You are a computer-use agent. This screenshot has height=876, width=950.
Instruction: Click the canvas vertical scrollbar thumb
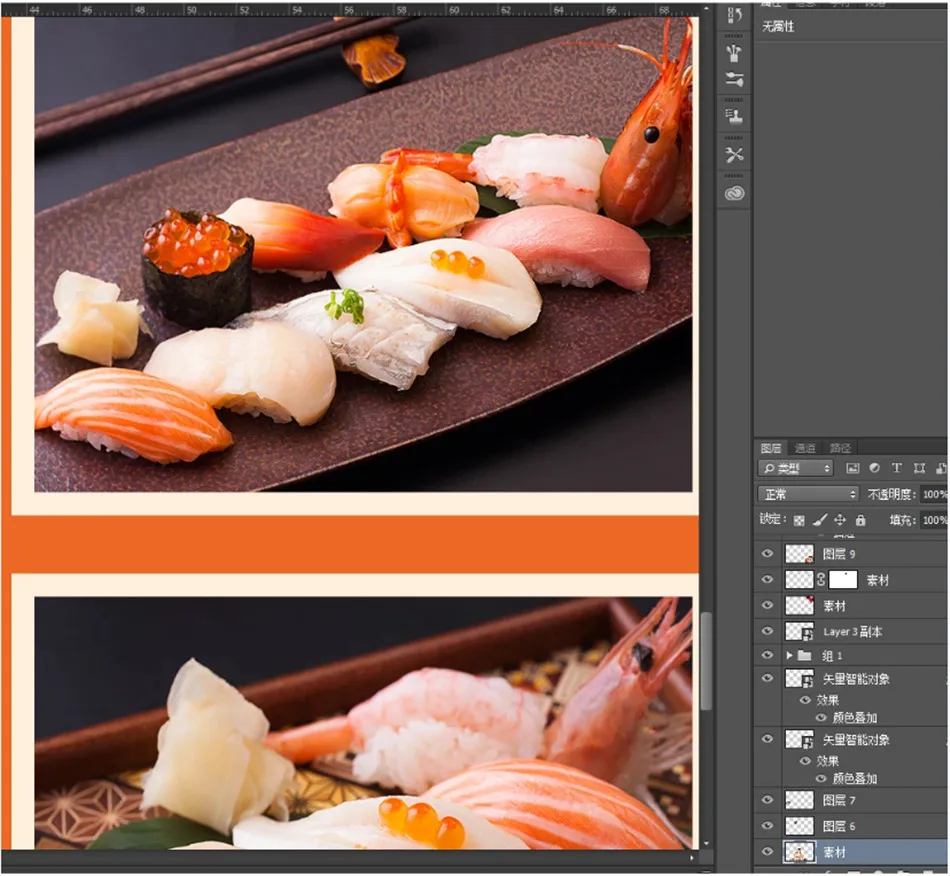(x=706, y=660)
